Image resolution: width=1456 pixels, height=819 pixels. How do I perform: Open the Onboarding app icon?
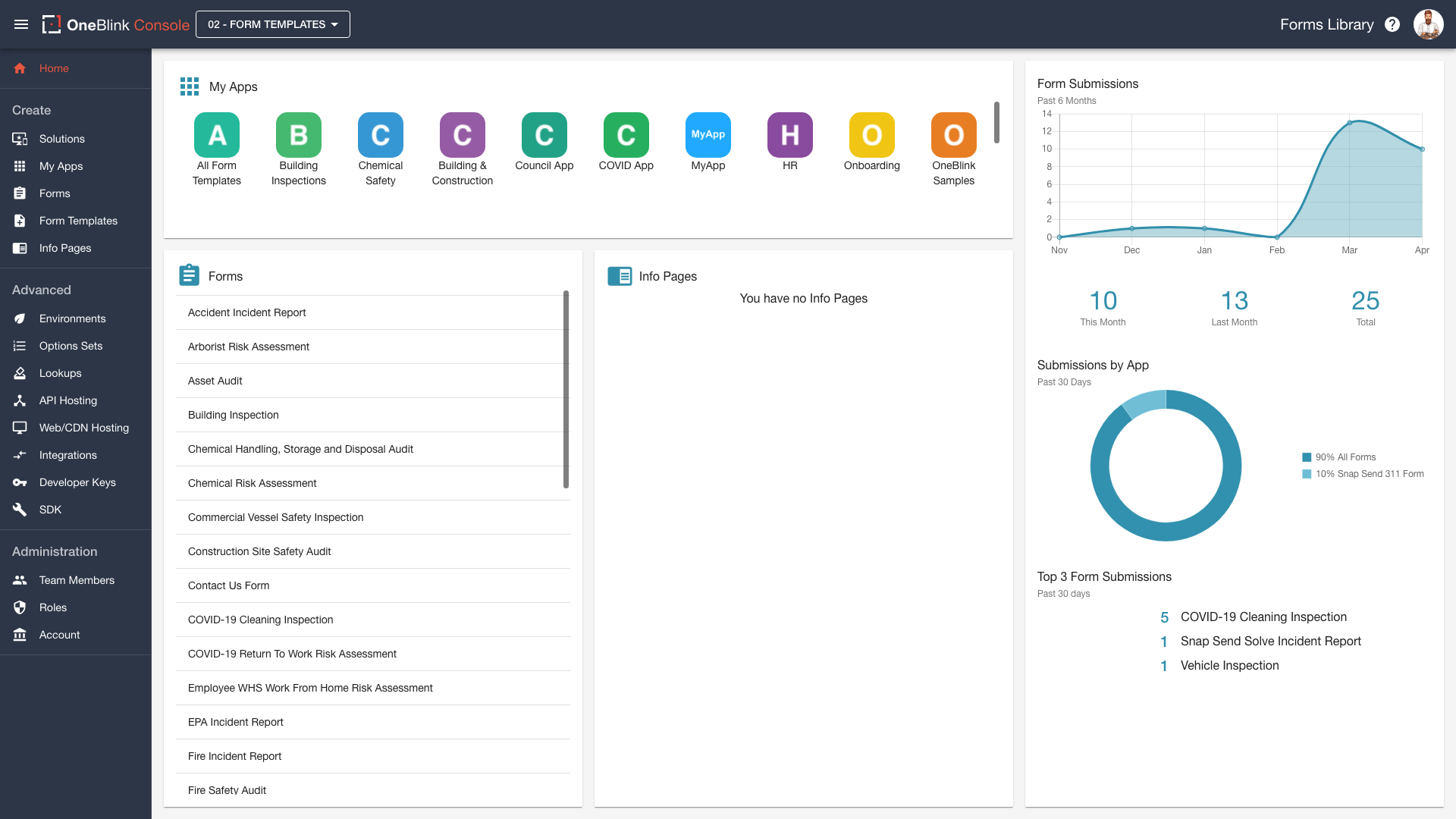tap(871, 136)
